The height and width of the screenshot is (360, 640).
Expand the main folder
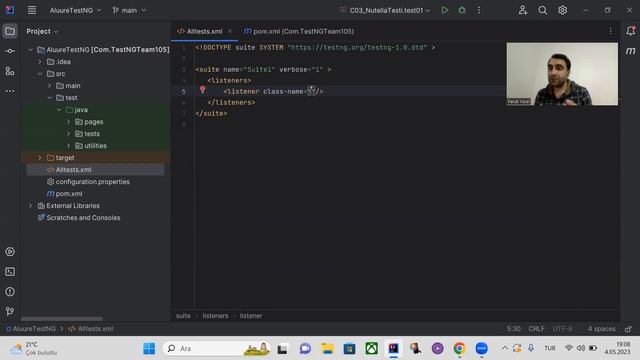[x=50, y=86]
